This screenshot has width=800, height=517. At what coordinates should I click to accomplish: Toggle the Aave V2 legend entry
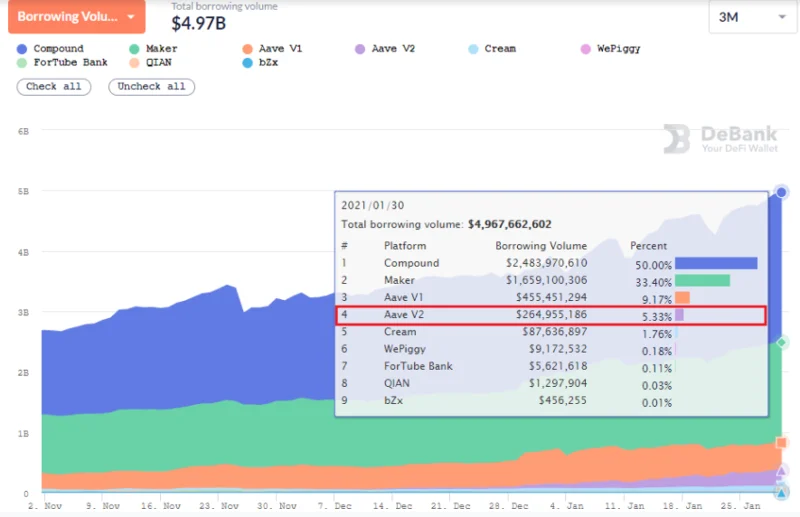[x=385, y=48]
